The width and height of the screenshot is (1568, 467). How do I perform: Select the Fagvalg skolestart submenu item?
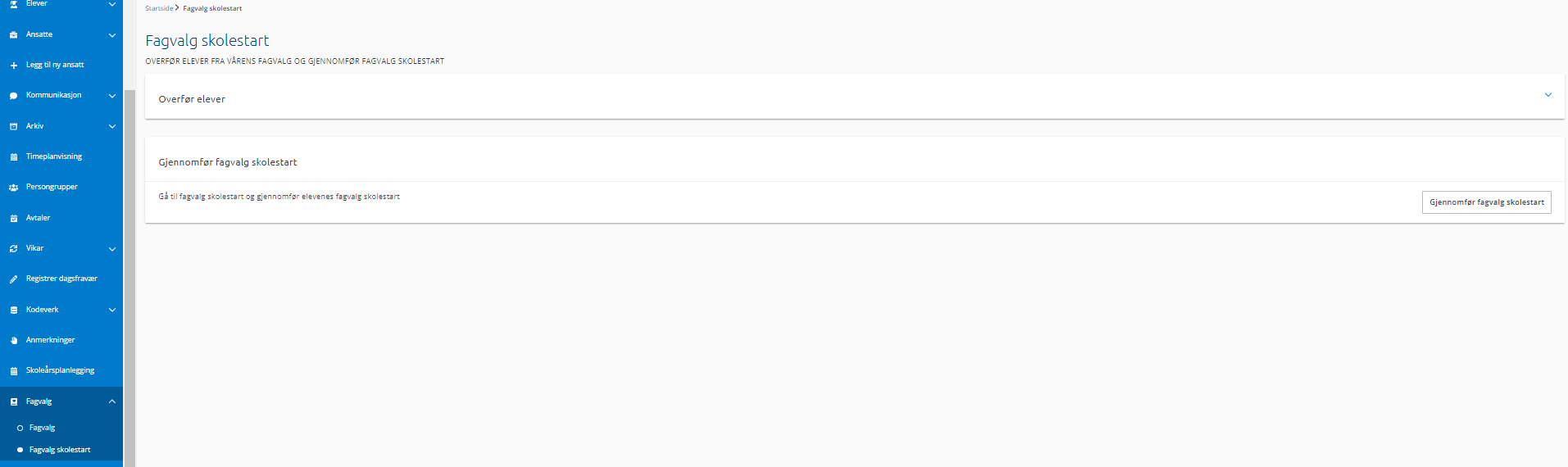pos(60,450)
